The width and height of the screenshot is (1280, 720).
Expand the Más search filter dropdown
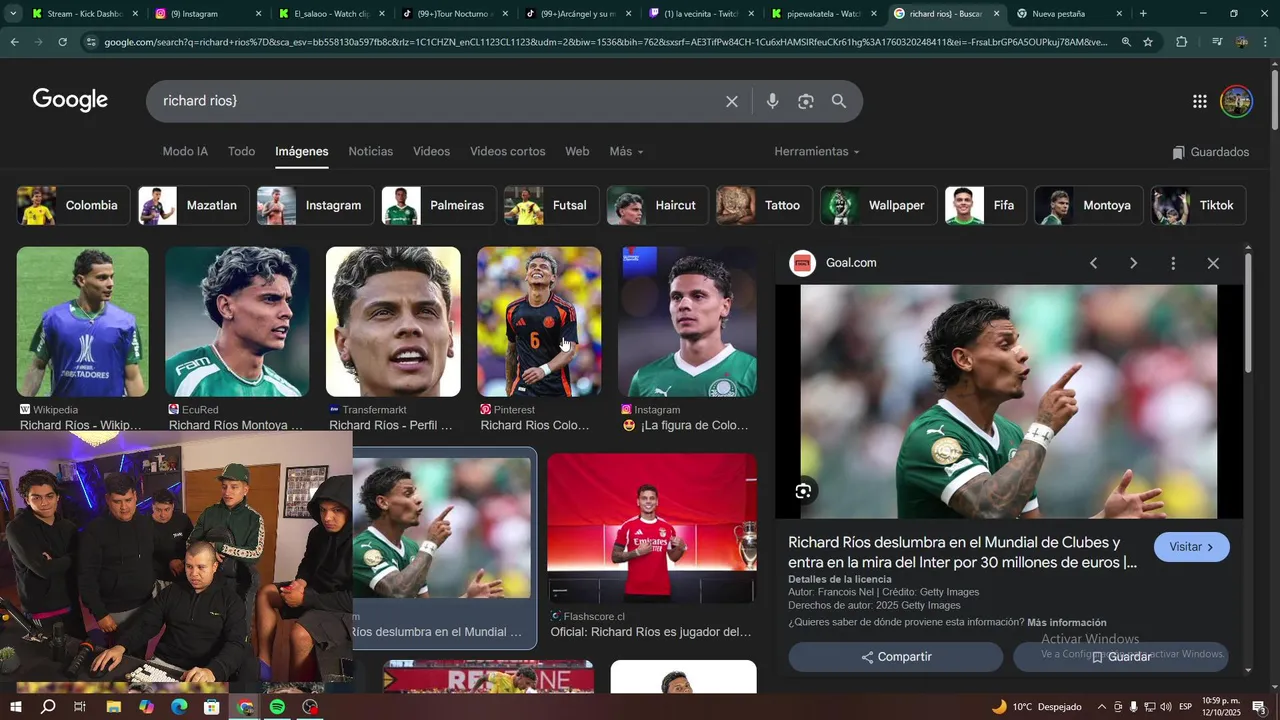[626, 151]
